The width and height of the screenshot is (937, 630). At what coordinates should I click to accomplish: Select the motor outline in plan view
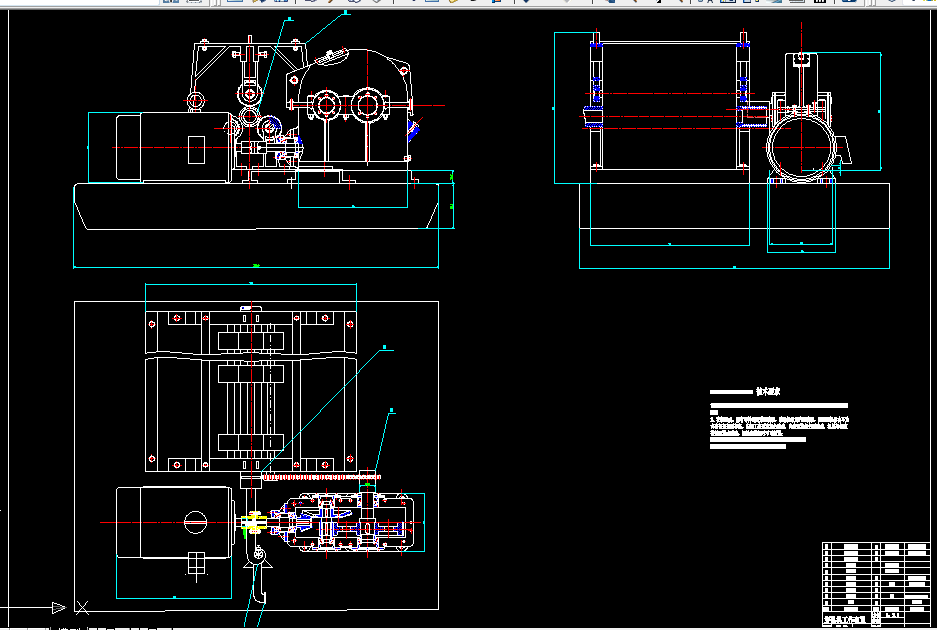point(174,522)
